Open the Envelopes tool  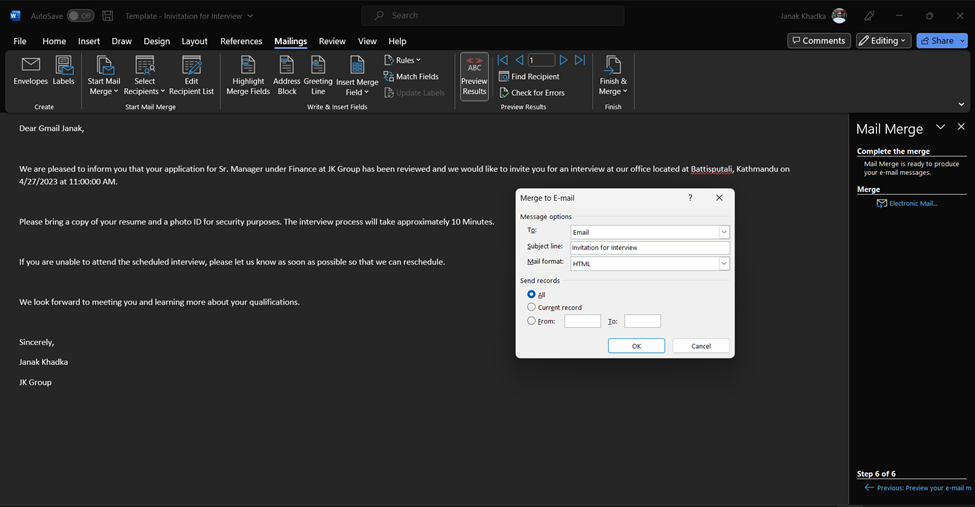pos(30,71)
